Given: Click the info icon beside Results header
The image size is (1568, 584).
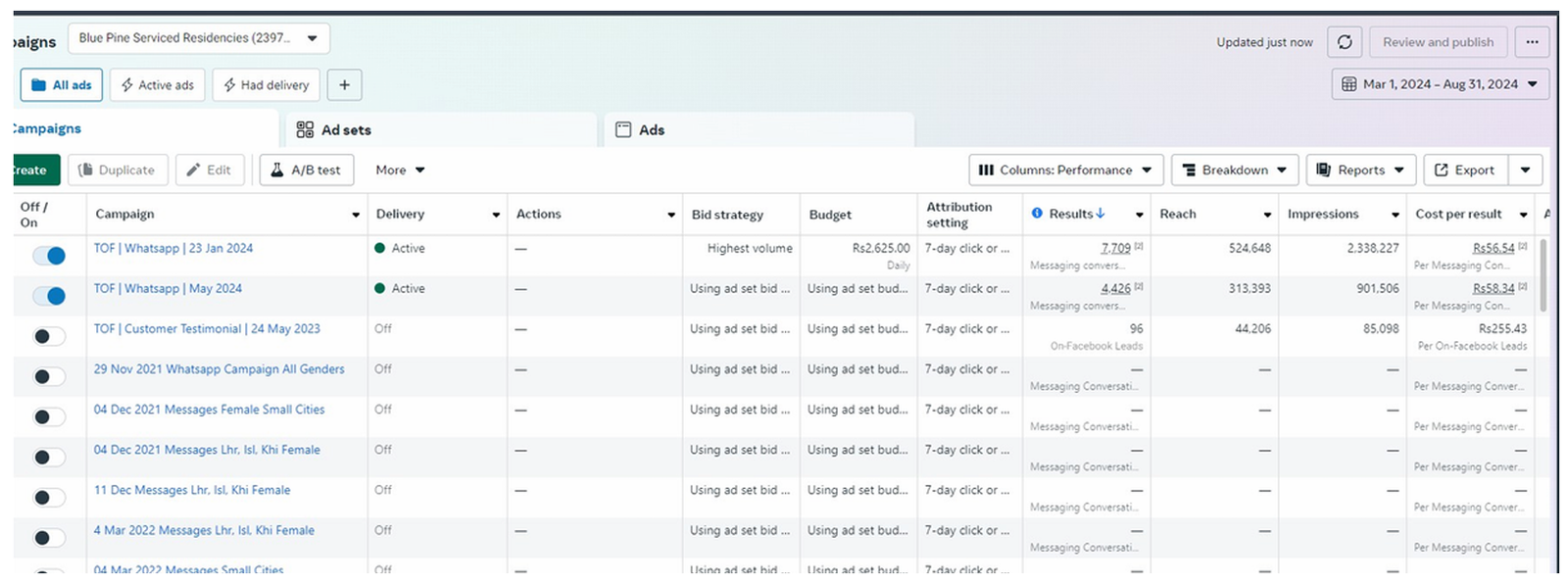Looking at the screenshot, I should click(x=1037, y=213).
